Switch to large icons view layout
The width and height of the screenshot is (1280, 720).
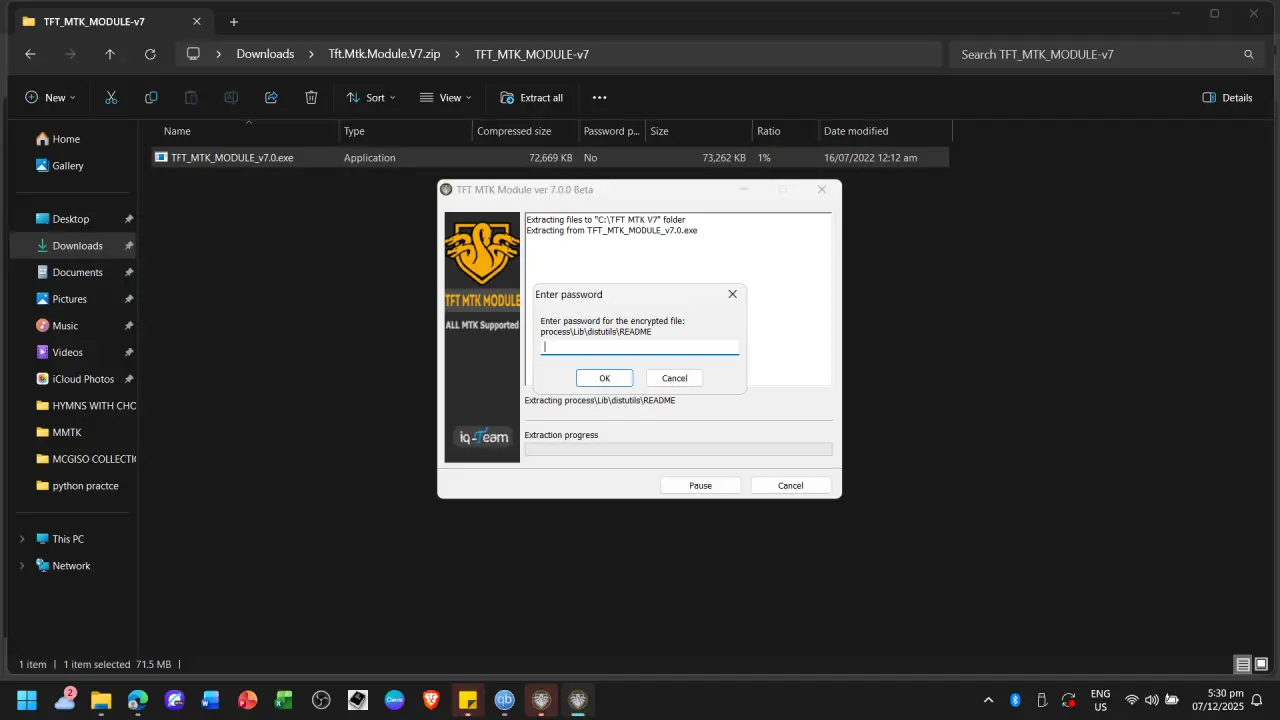1261,664
